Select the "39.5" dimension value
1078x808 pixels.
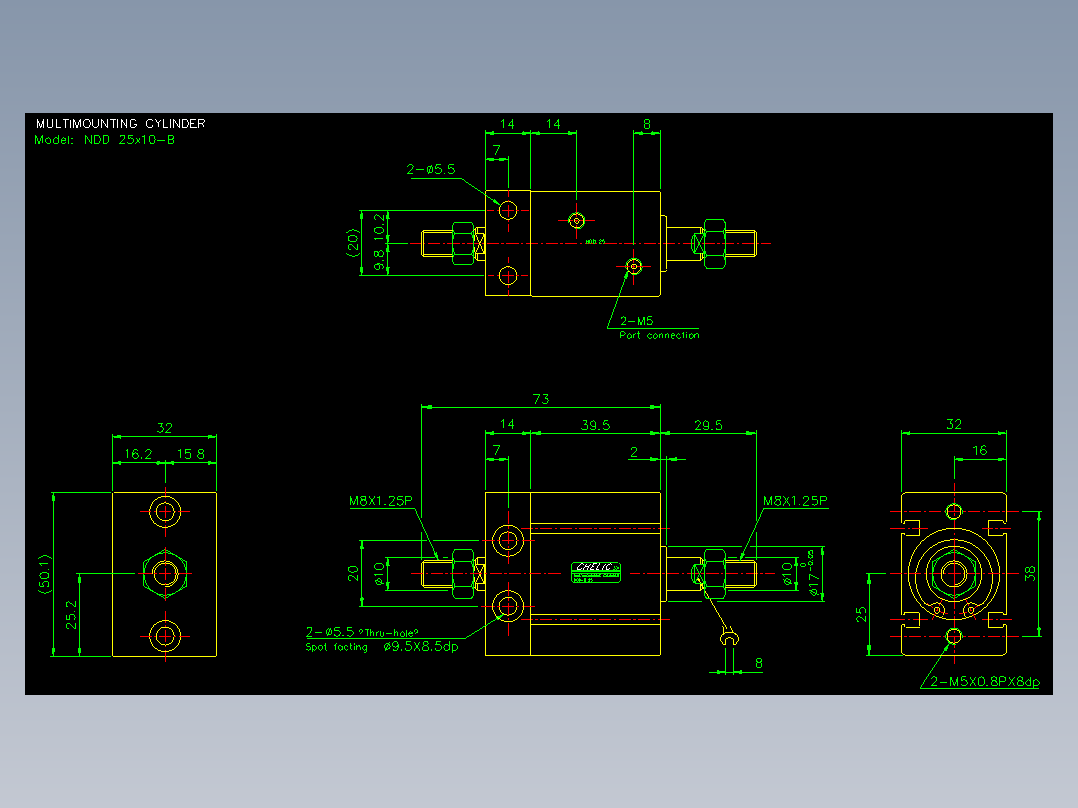pos(595,425)
